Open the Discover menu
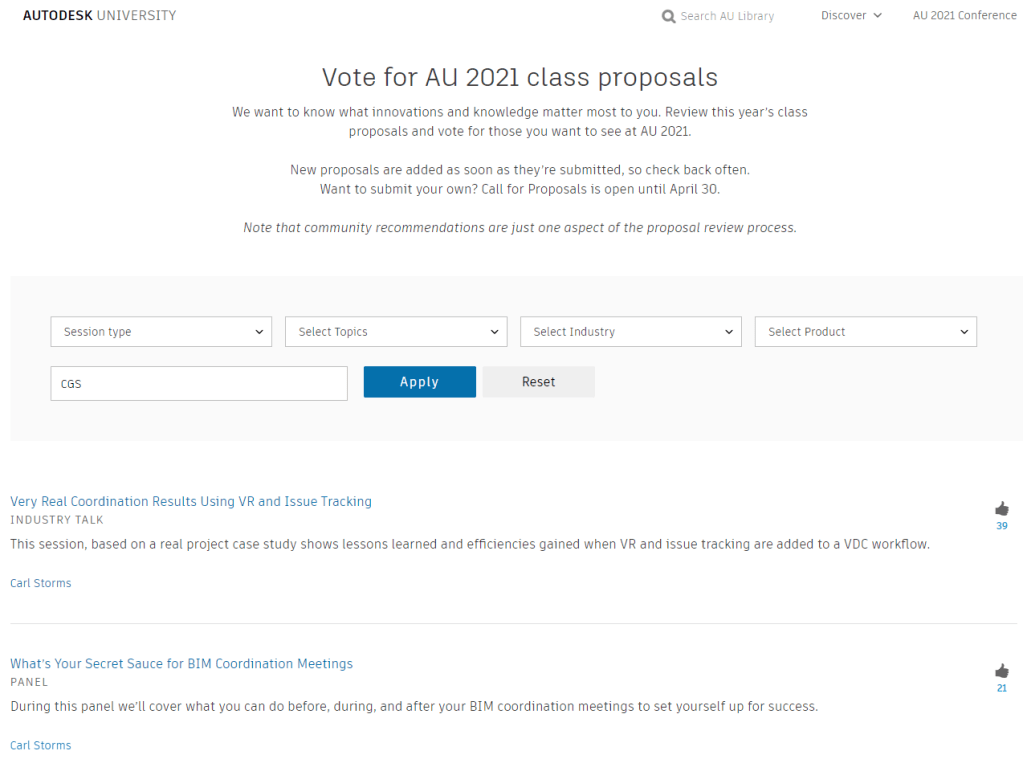Viewport: 1023px width, 763px height. 851,16
